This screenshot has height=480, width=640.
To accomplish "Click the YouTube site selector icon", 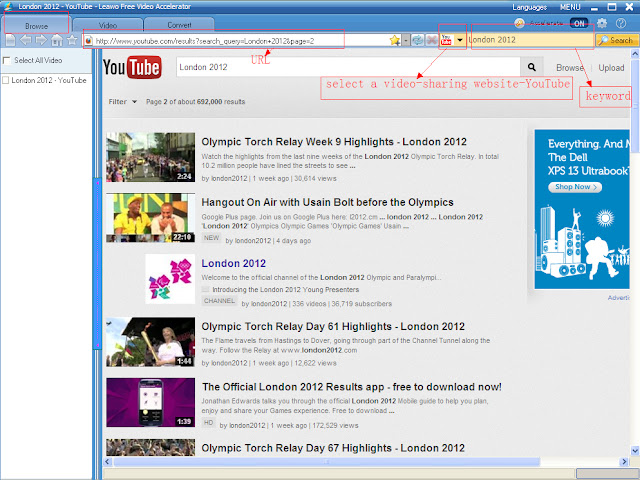I will pos(446,40).
